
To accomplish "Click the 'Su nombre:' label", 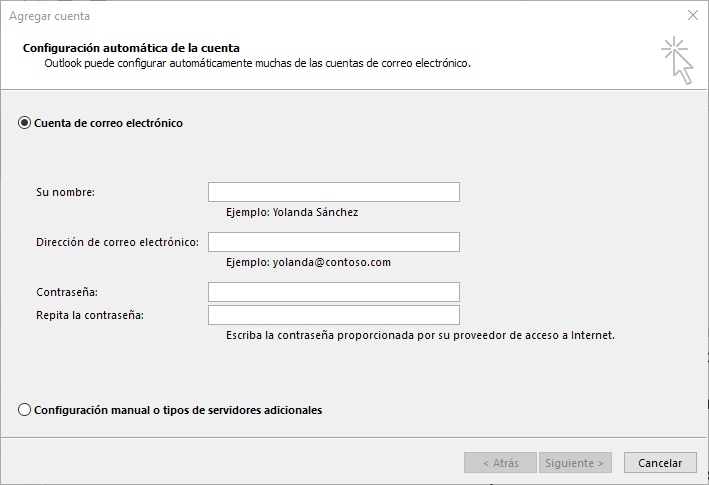I will tap(66, 192).
